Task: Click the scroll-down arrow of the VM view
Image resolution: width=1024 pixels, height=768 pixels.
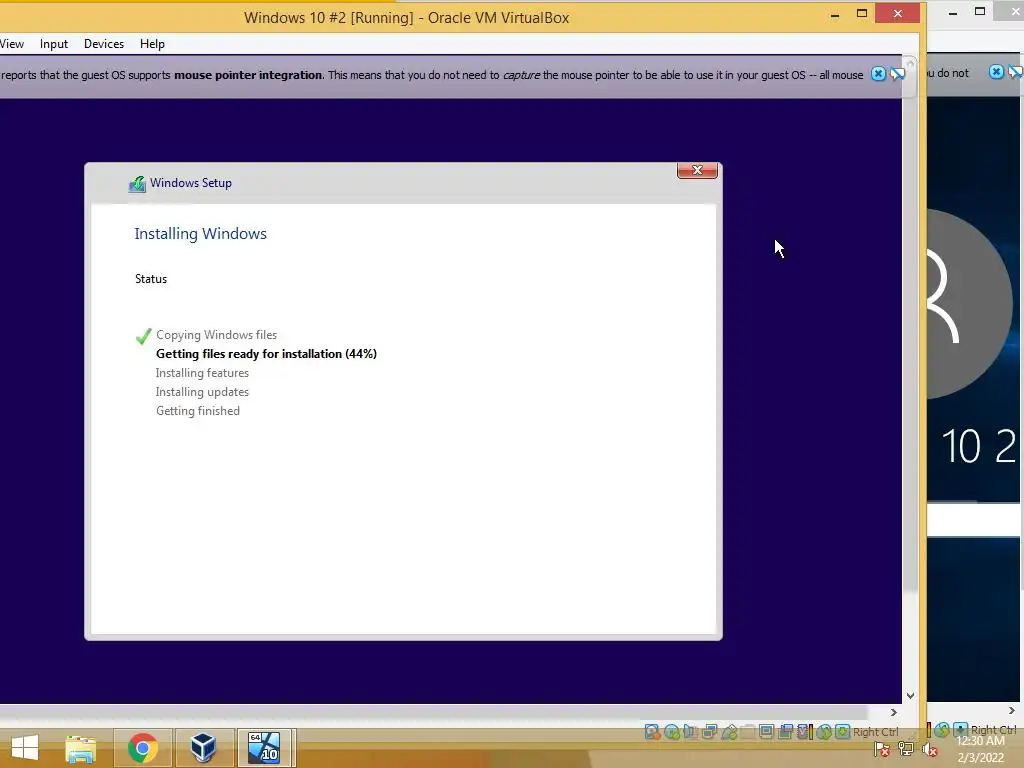Action: coord(910,696)
